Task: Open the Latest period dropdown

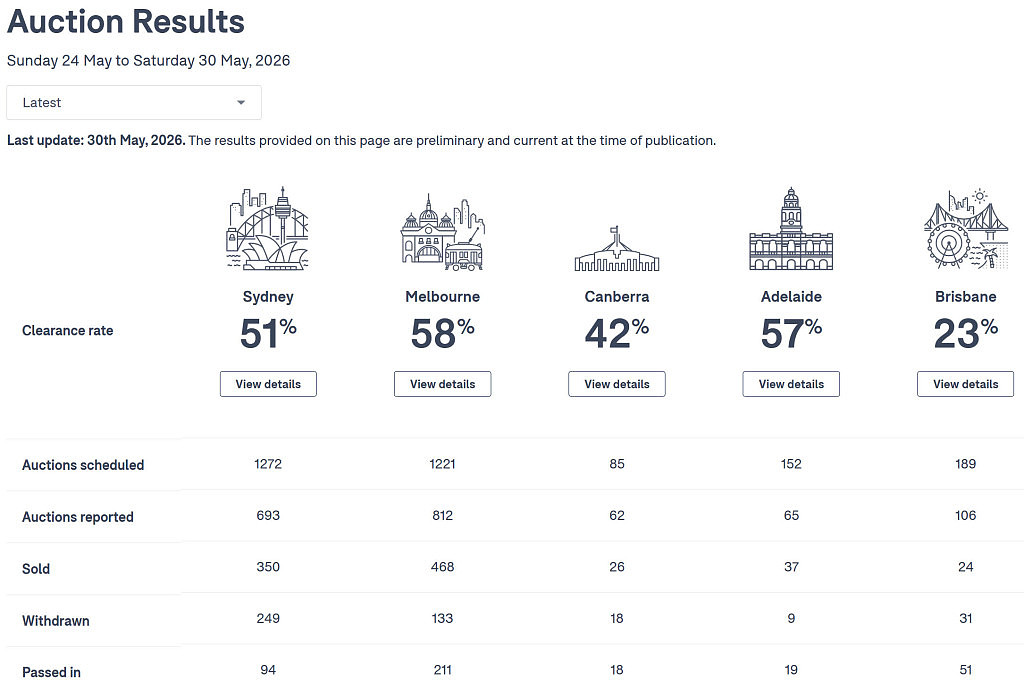Action: 134,103
